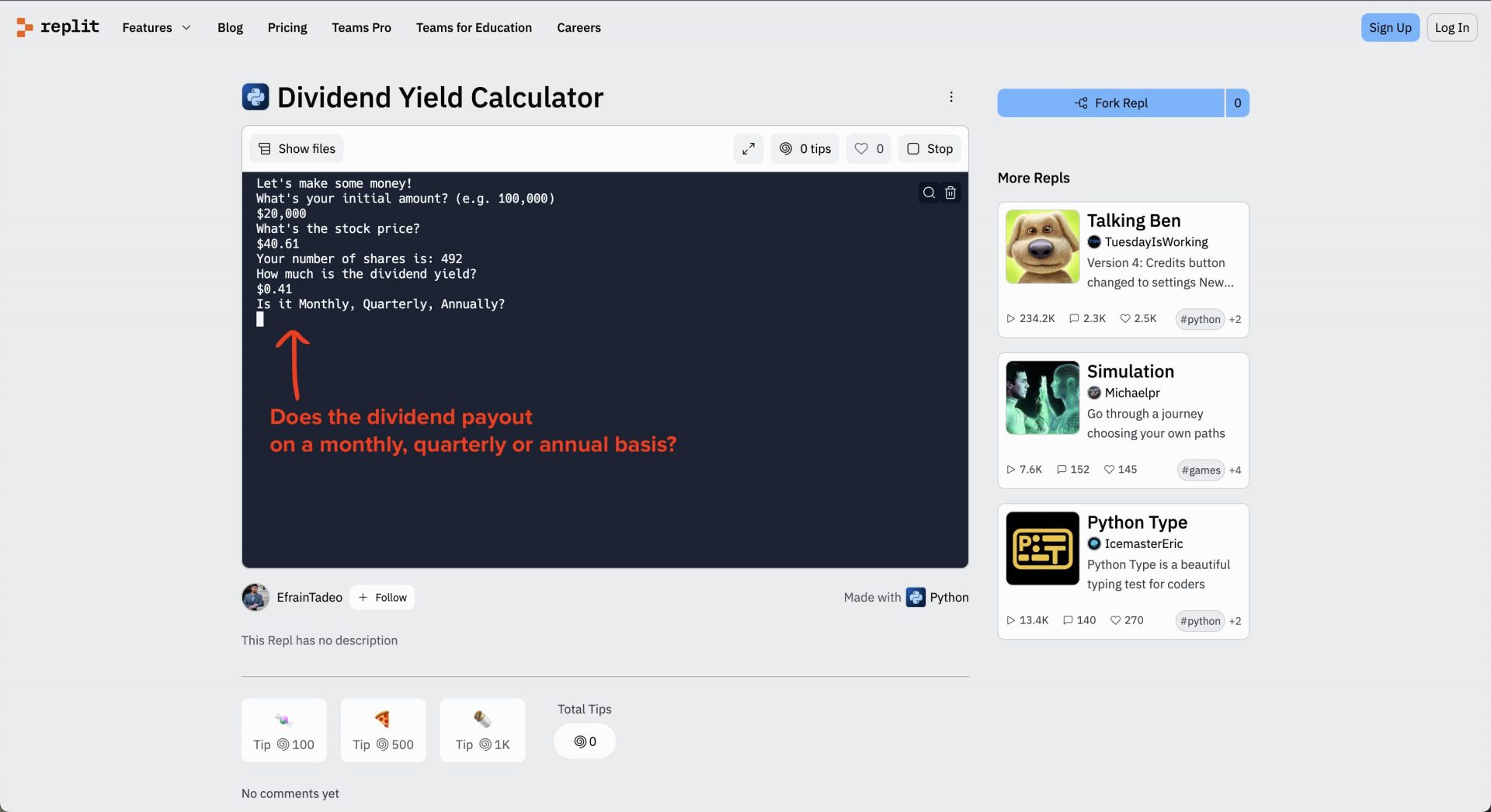Open the Talking Ben thumbnail
Image resolution: width=1491 pixels, height=812 pixels.
(x=1042, y=246)
